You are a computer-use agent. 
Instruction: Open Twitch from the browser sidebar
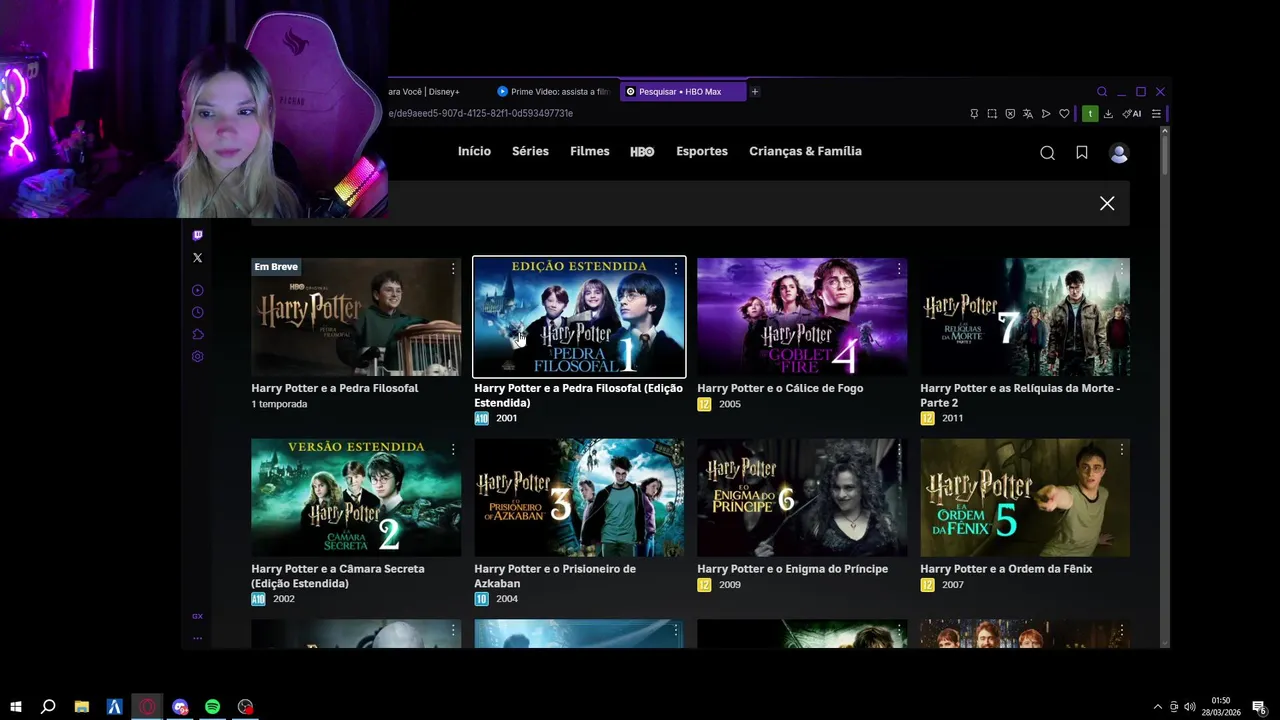[x=197, y=235]
